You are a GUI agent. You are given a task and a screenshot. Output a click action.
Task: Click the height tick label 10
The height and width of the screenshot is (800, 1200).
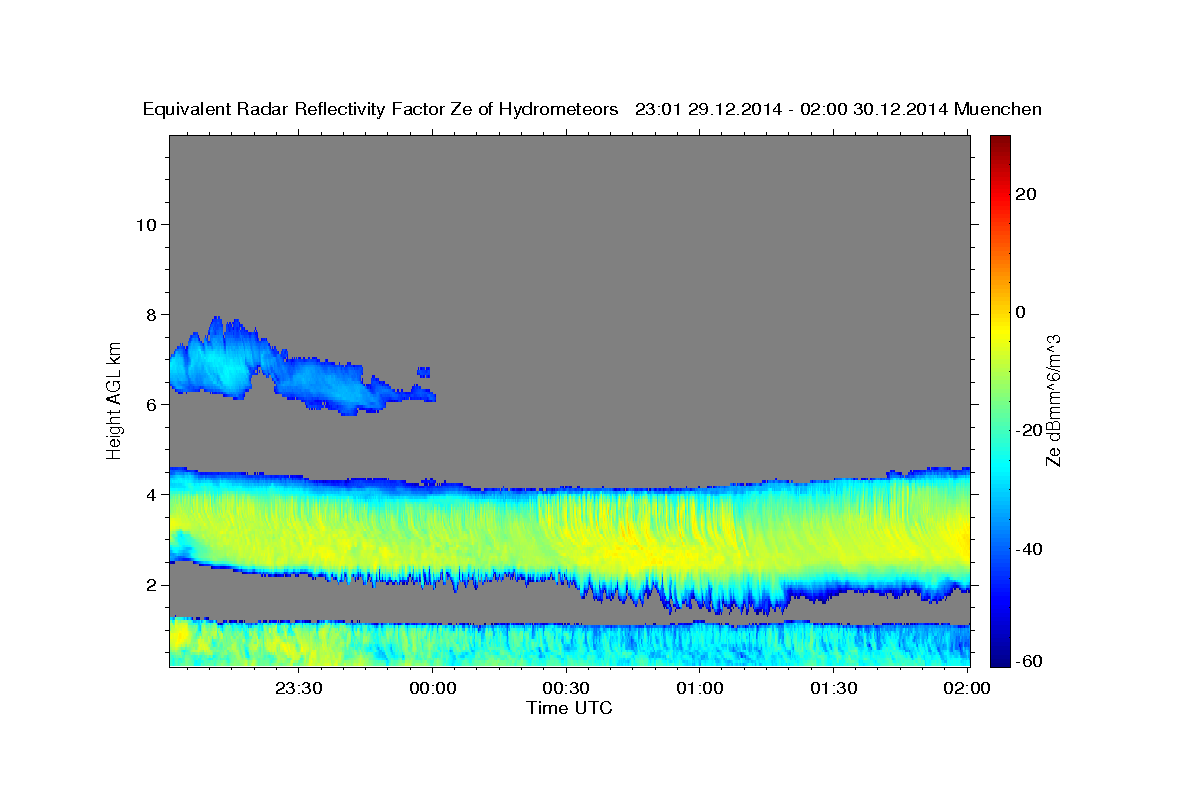point(145,224)
